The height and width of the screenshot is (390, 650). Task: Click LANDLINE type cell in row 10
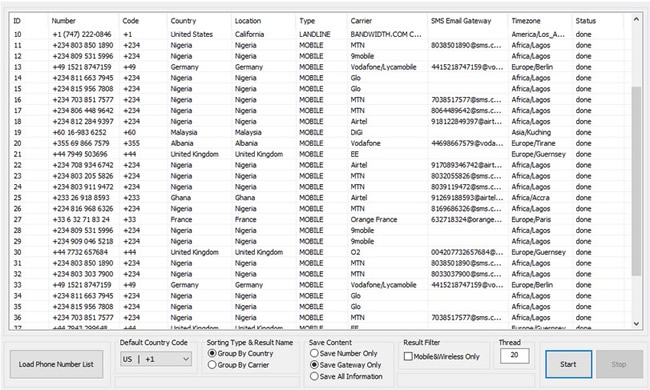pos(315,34)
